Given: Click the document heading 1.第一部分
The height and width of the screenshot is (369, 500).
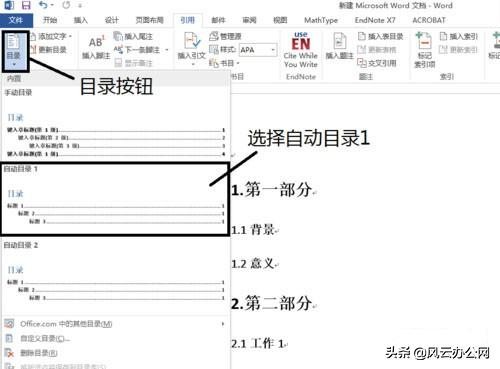Looking at the screenshot, I should tap(272, 190).
